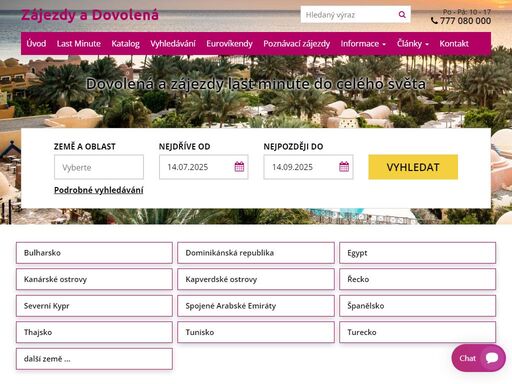This screenshot has height=384, width=512.
Task: Open the Katalog menu item
Action: point(126,44)
